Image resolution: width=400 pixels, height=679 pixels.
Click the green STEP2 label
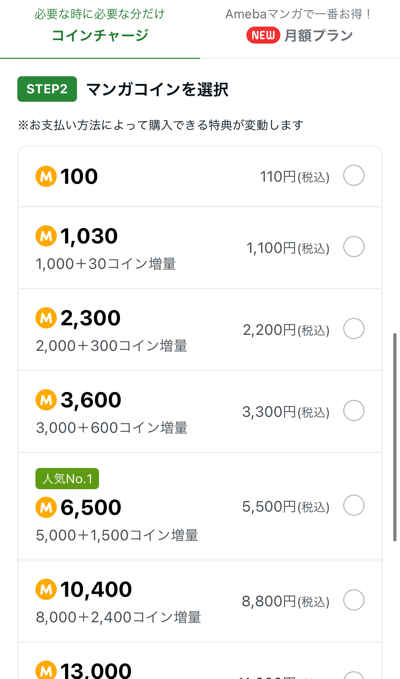pyautogui.click(x=47, y=89)
